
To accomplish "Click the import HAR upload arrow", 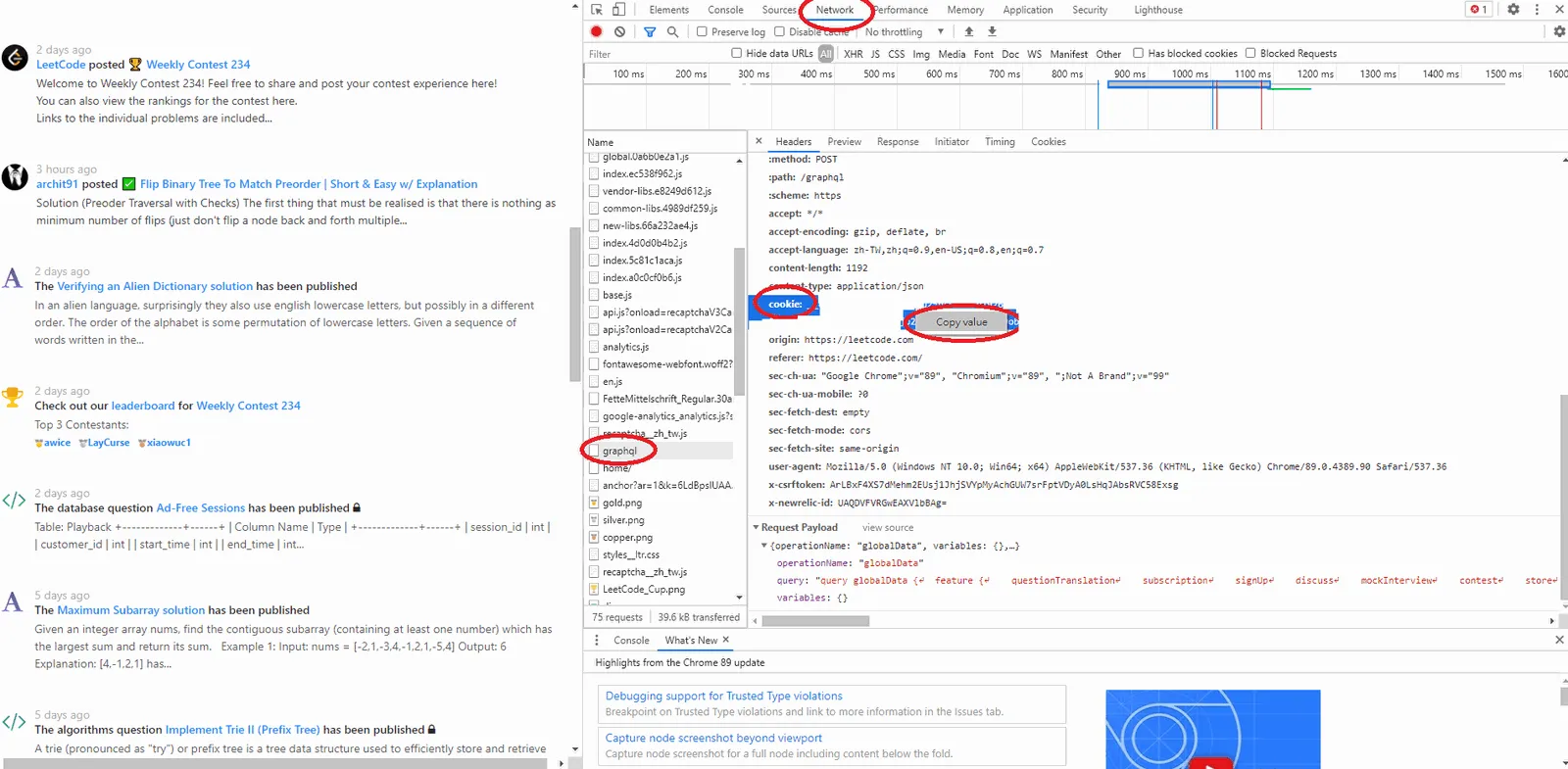I will point(969,31).
